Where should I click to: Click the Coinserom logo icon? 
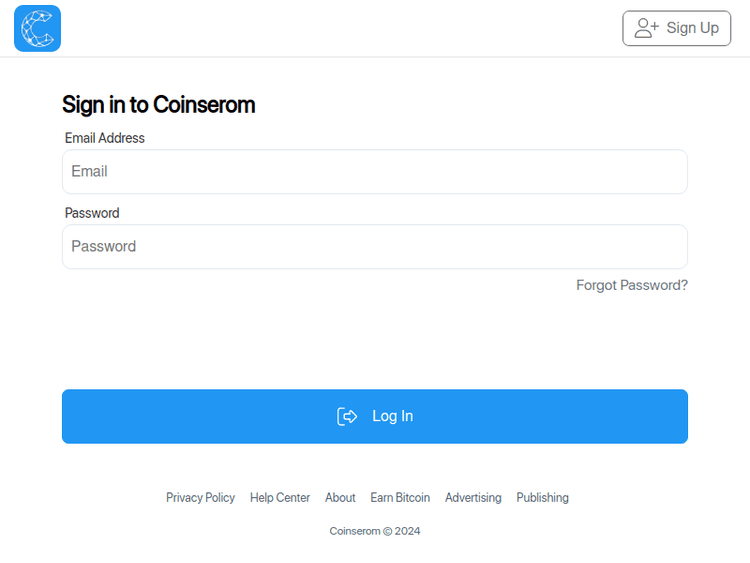pyautogui.click(x=37, y=28)
